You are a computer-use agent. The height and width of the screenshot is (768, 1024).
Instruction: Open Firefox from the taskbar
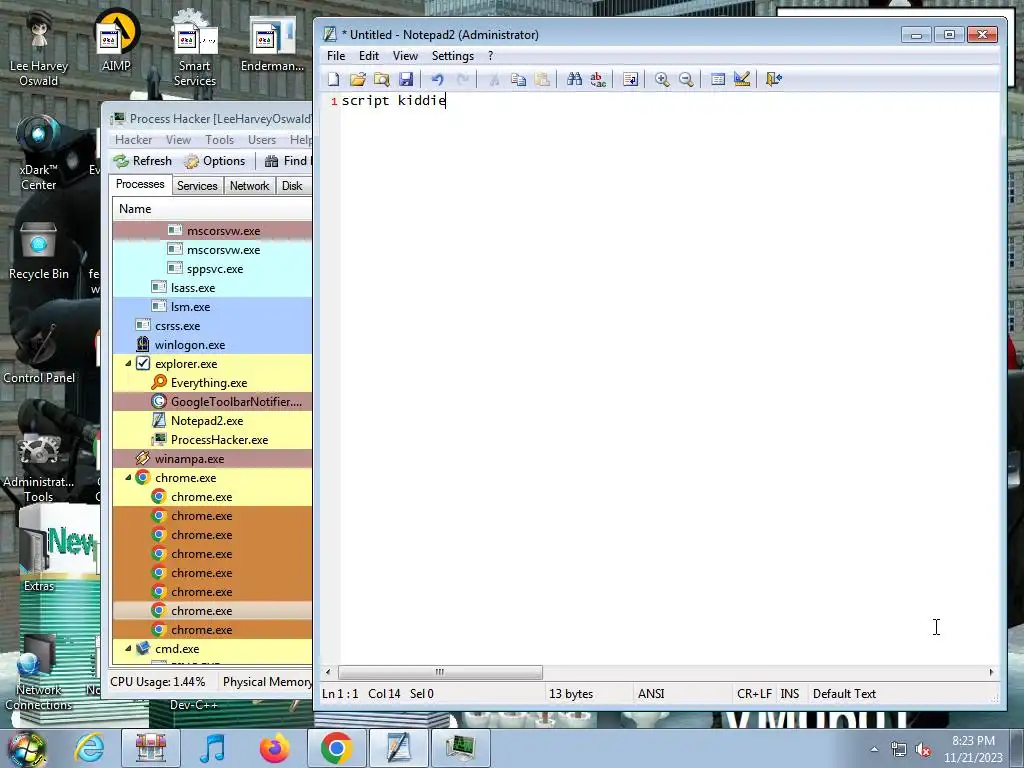coord(275,748)
